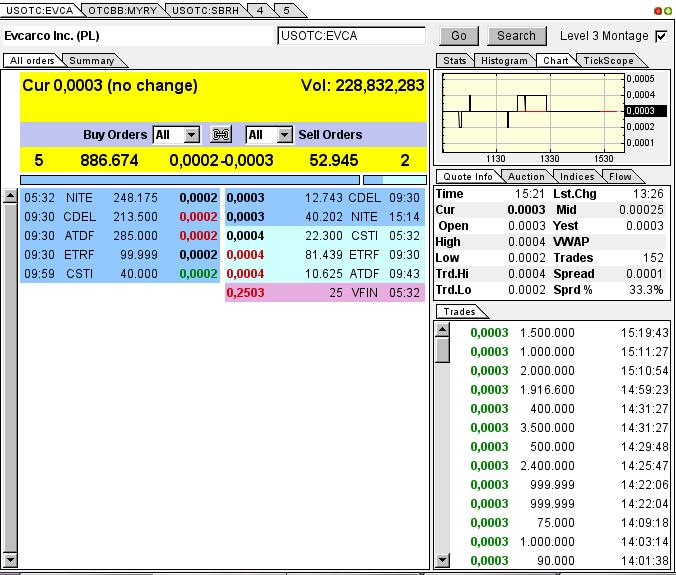The height and width of the screenshot is (575, 676).
Task: Click the trade at 15:11:27
Action: point(569,352)
